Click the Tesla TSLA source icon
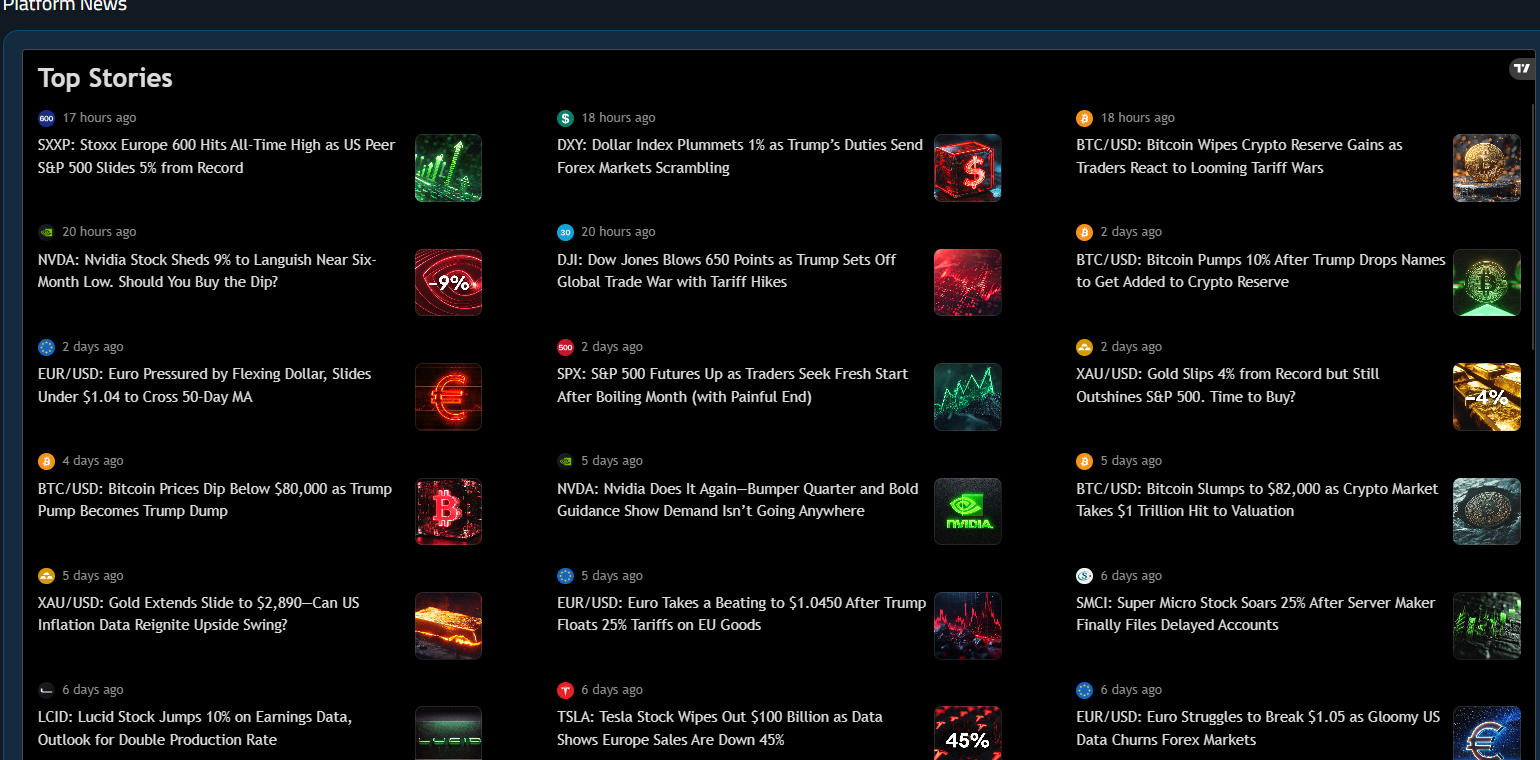Viewport: 1540px width, 760px height. pyautogui.click(x=565, y=690)
